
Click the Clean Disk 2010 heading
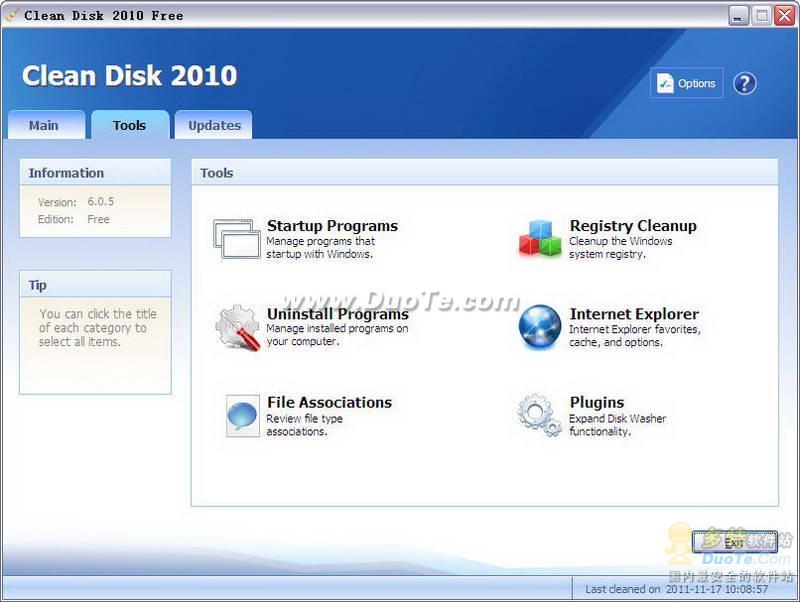point(130,76)
